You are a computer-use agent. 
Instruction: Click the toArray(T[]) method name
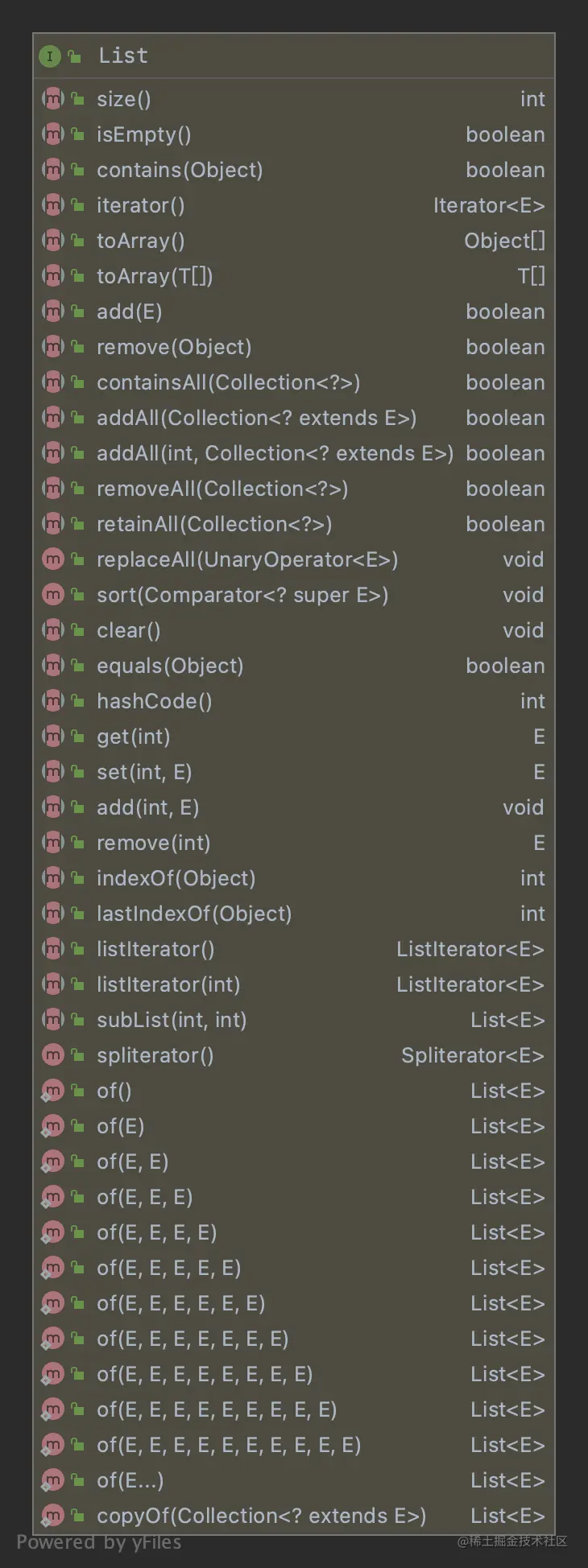pos(155,276)
